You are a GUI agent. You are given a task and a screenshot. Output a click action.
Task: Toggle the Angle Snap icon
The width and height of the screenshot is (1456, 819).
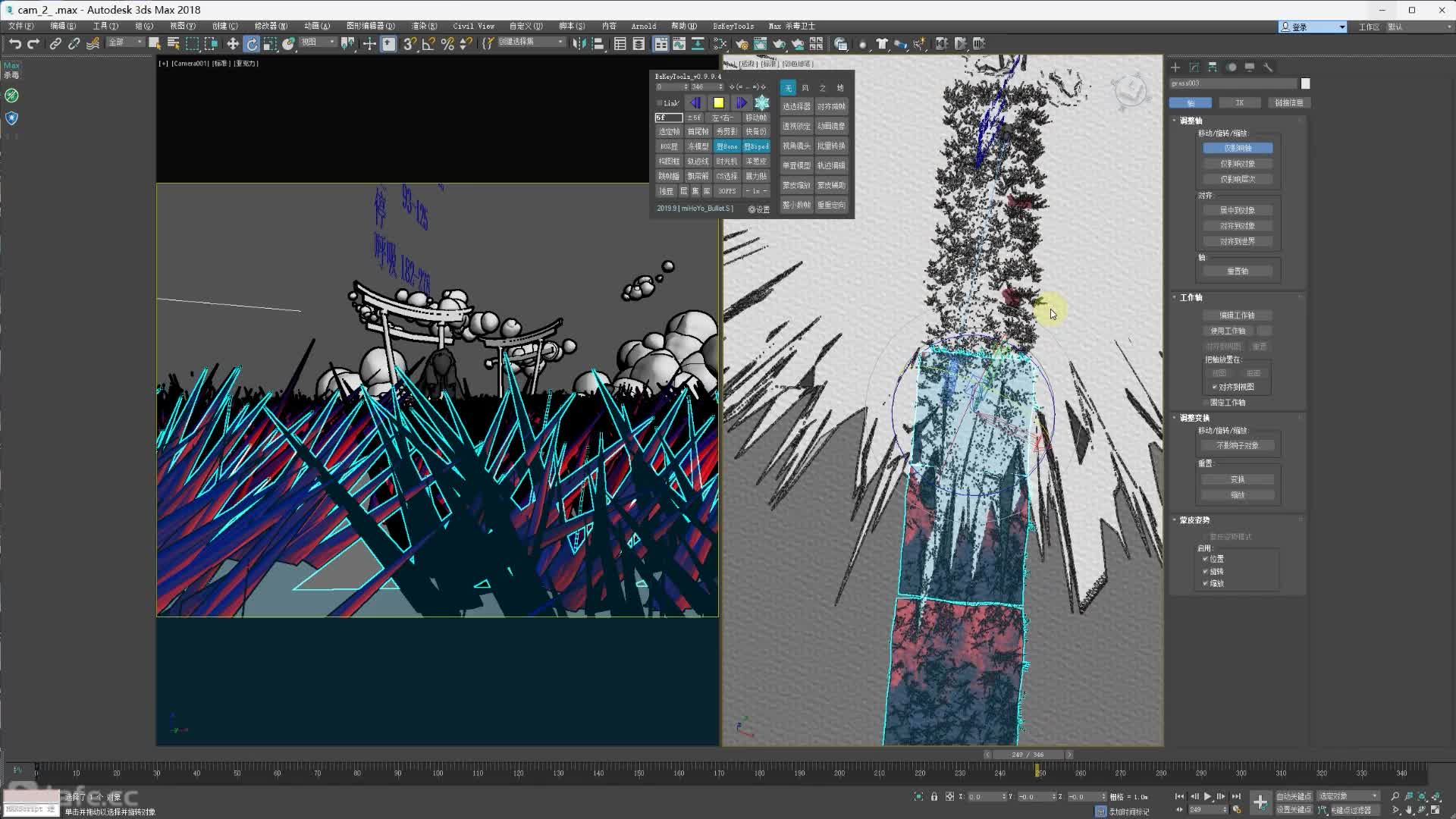[428, 44]
